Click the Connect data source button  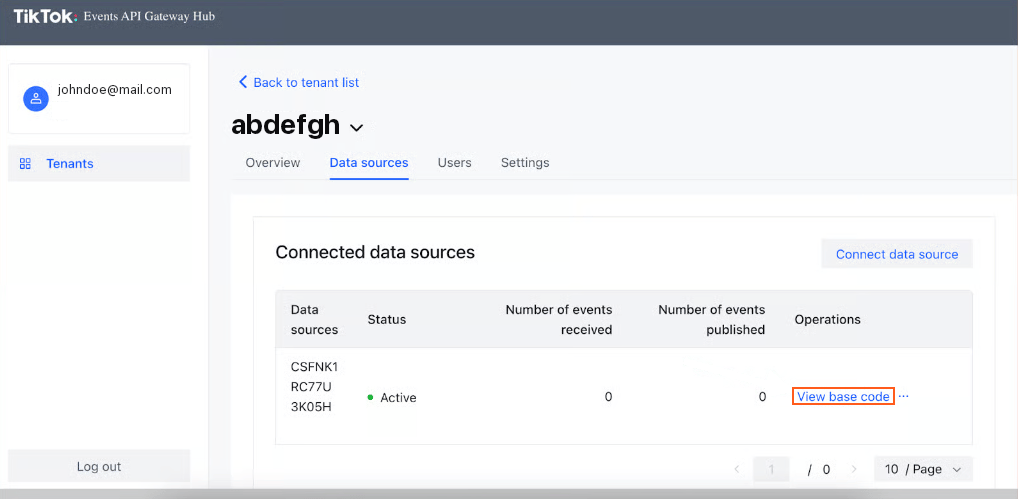point(897,254)
